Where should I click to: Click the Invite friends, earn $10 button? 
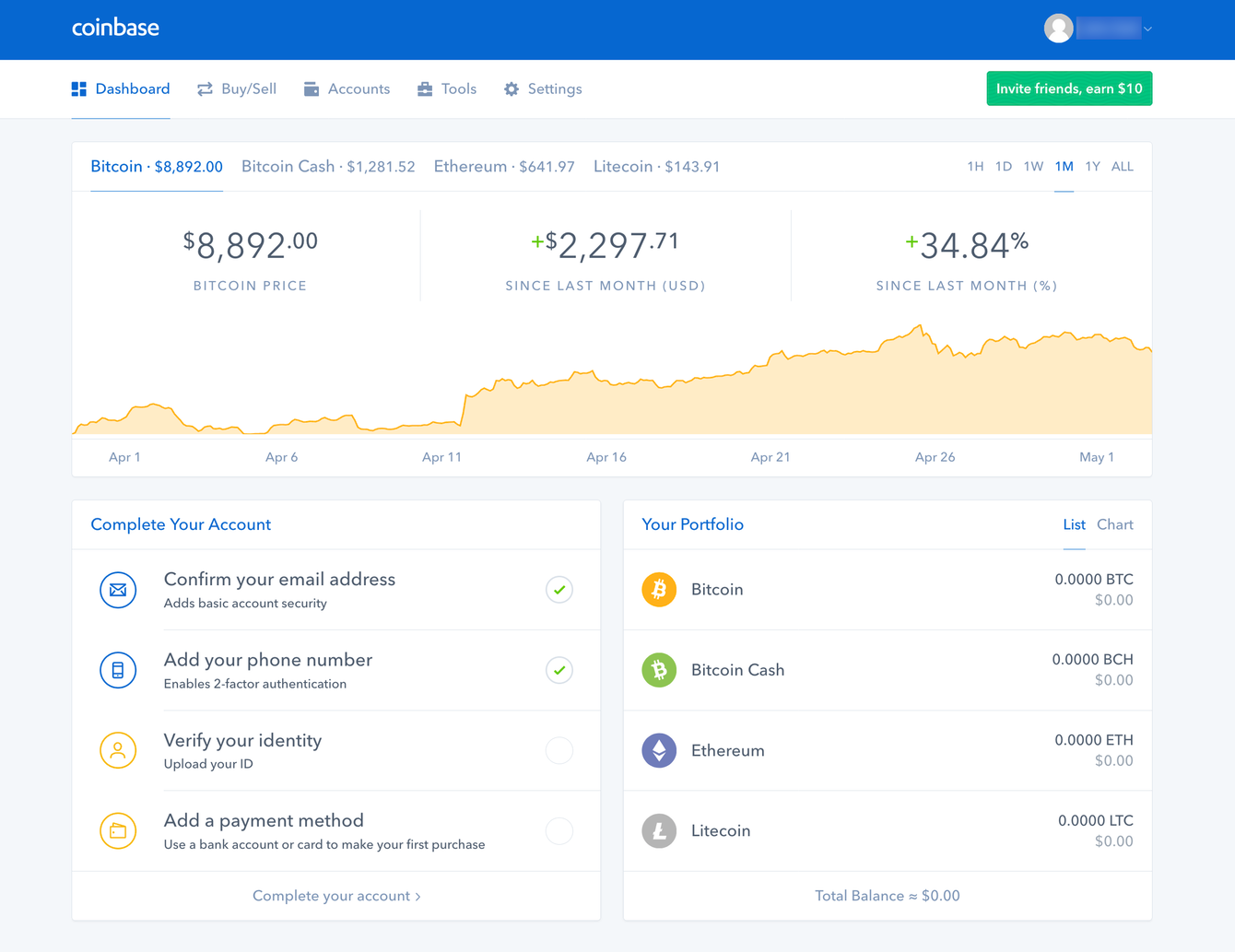[1069, 88]
